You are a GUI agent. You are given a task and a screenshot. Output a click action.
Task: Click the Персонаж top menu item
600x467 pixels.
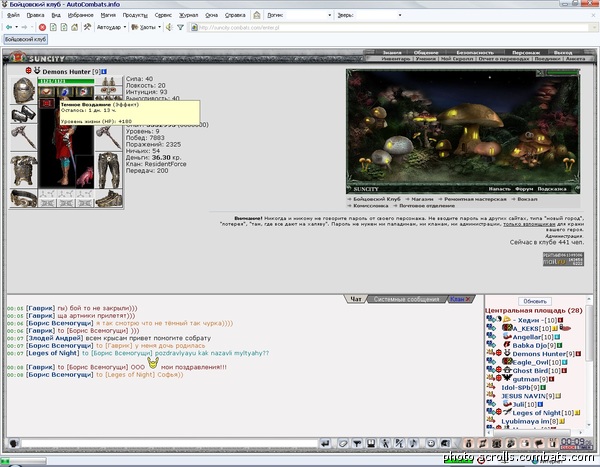[526, 52]
